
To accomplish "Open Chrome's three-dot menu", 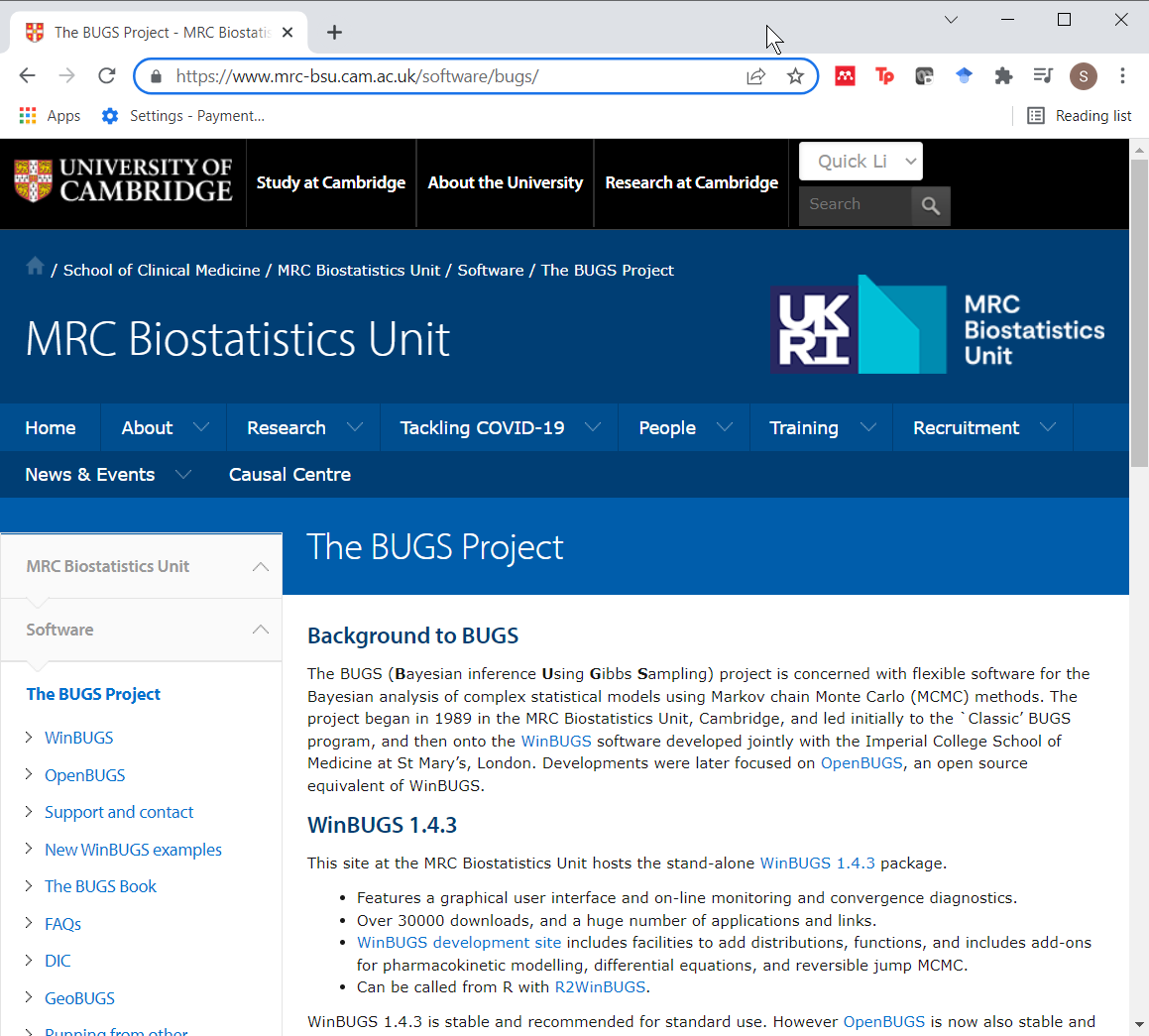I will 1122,75.
